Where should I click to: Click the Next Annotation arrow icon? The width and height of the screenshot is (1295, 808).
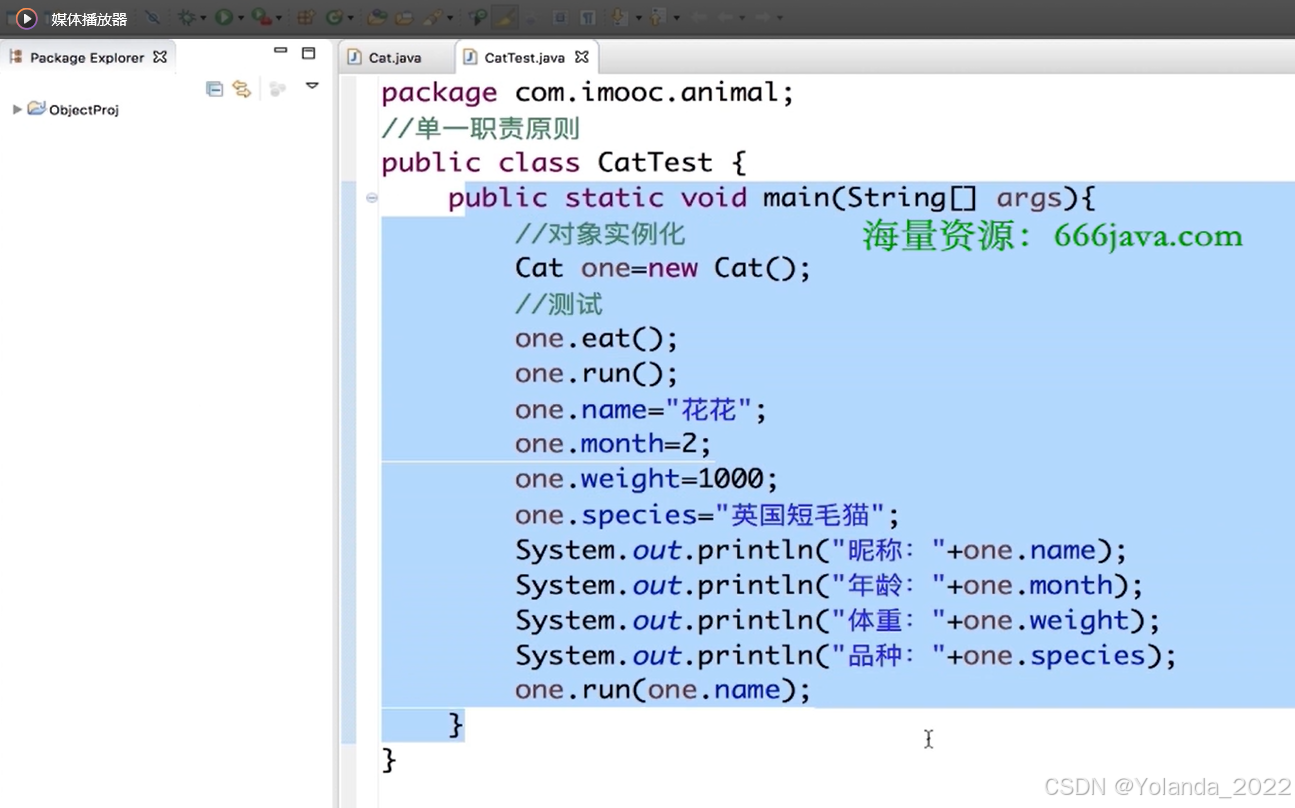click(x=619, y=18)
